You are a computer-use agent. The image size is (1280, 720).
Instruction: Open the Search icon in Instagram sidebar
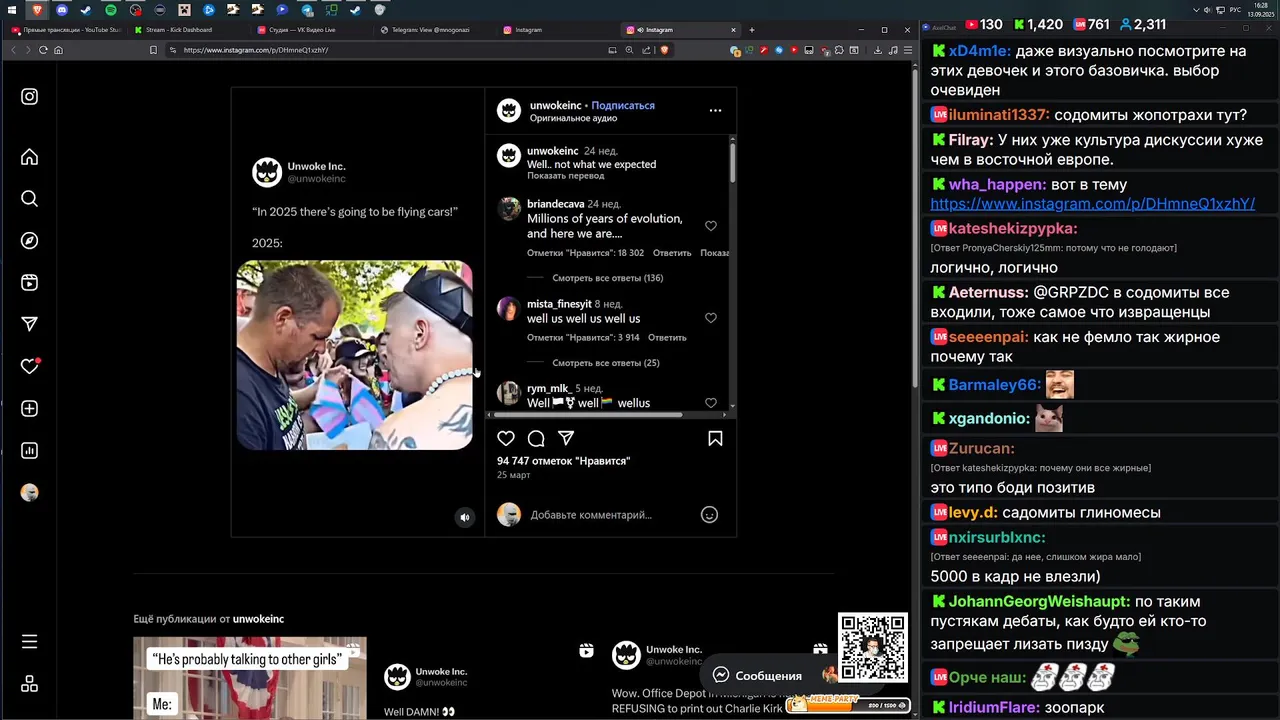(x=29, y=199)
